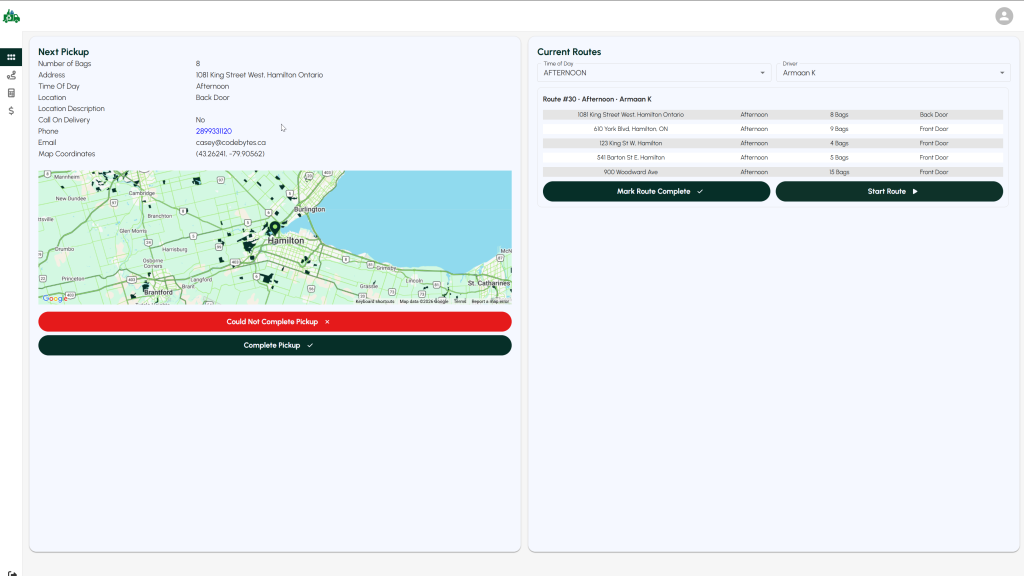Select route row 541 Barton St E

point(773,157)
